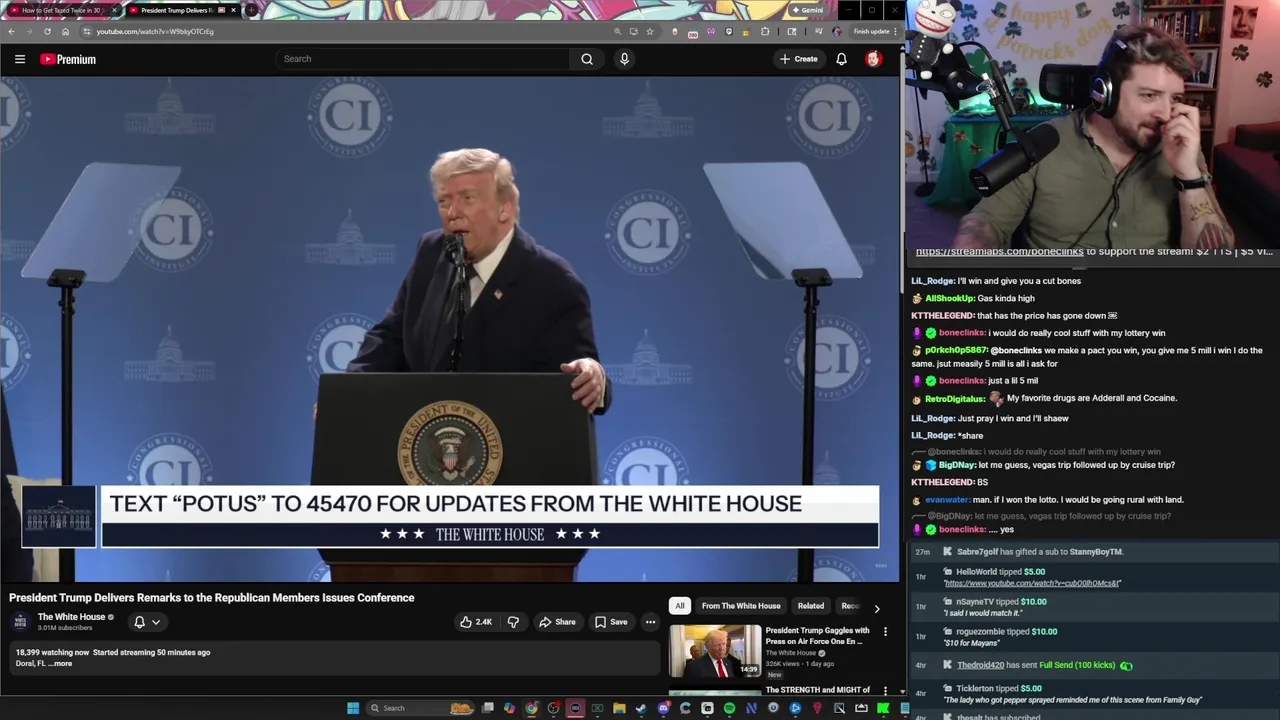
Task: Go back in the browser
Action: (x=11, y=31)
